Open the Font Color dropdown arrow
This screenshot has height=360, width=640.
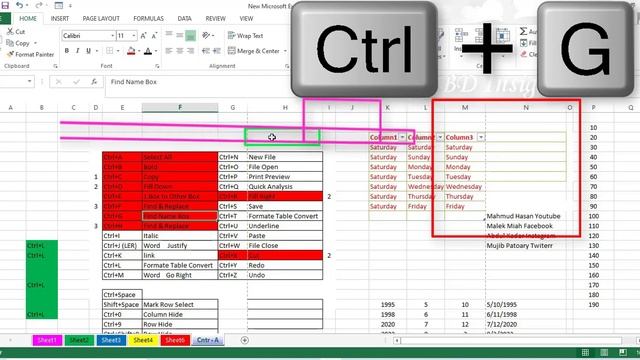[x=156, y=51]
